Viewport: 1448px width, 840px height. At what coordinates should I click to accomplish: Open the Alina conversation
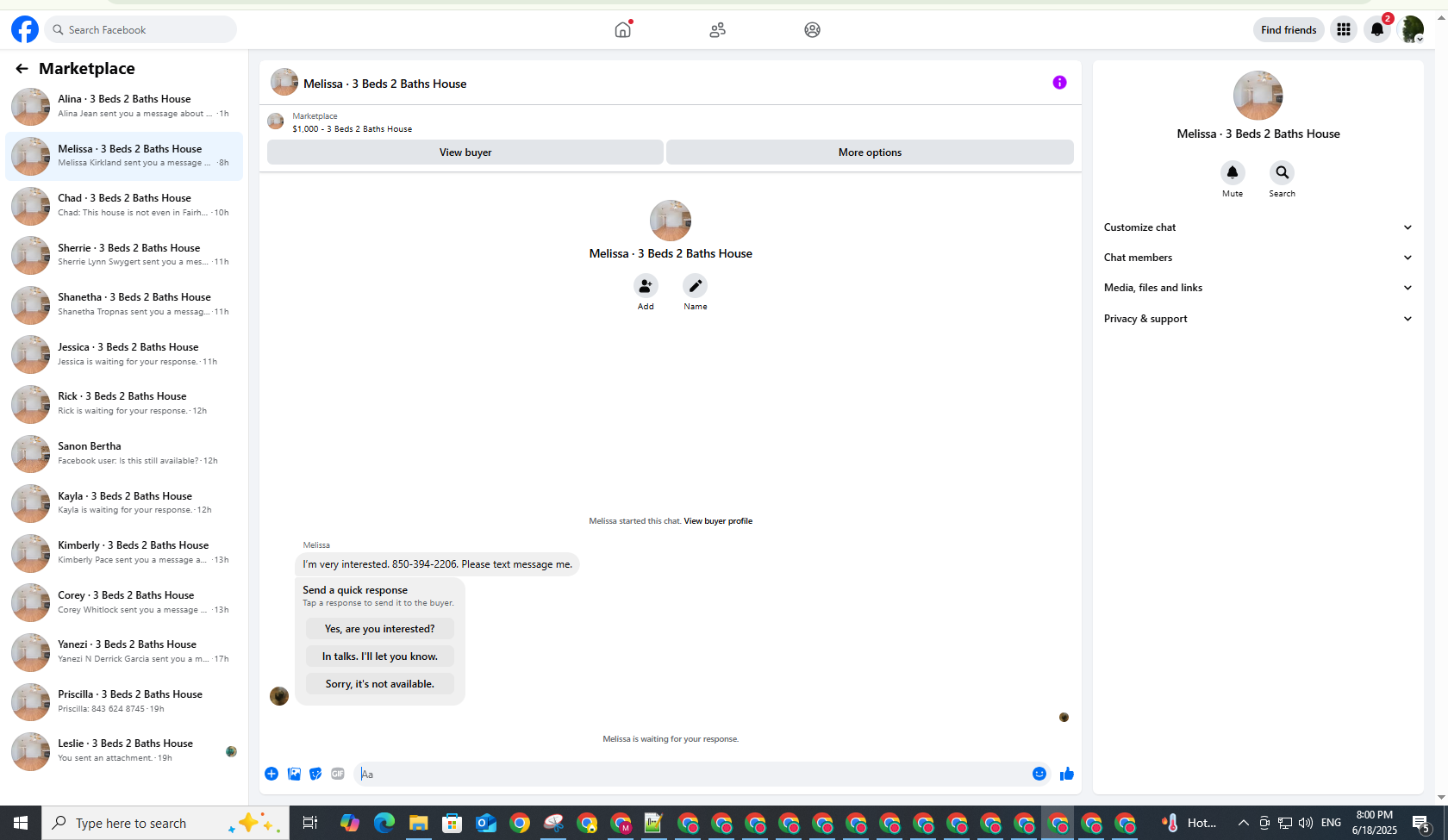(124, 106)
